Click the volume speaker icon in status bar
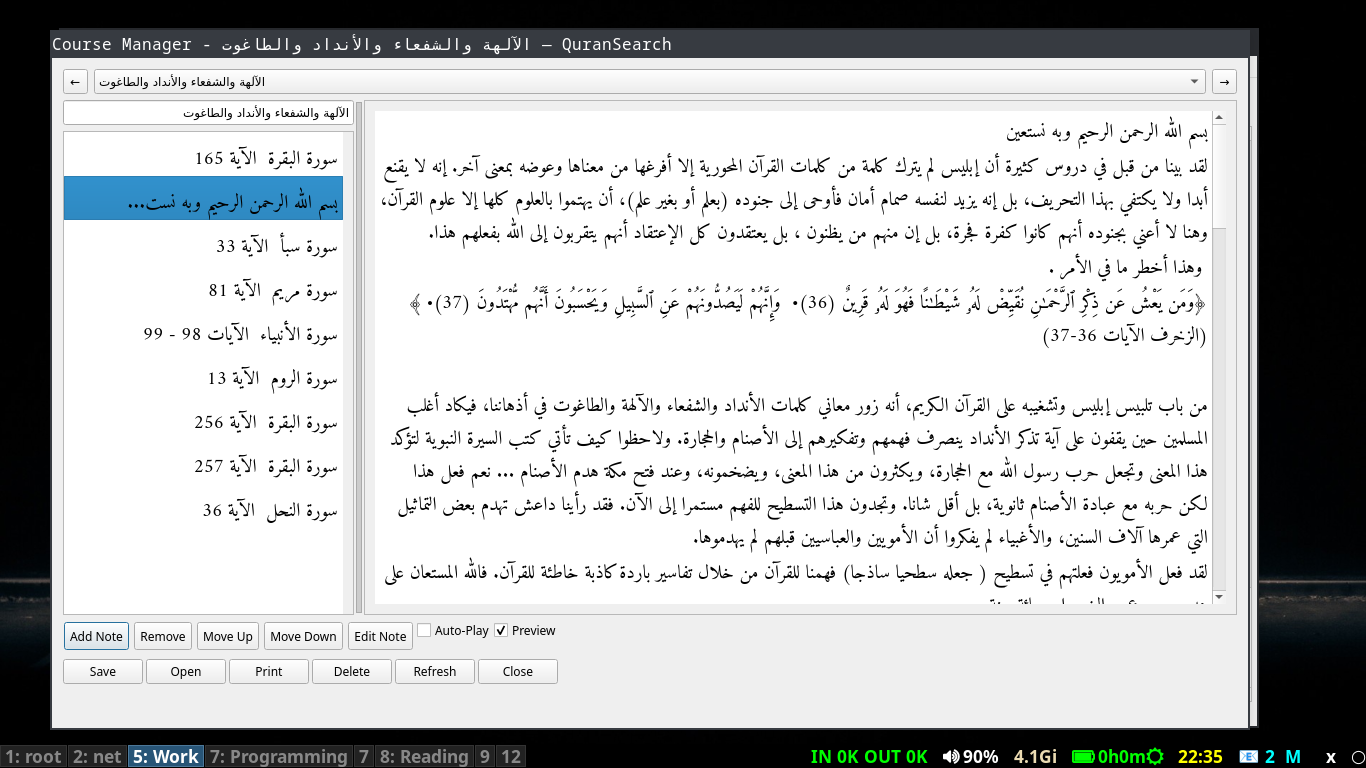Viewport: 1366px width, 768px height. point(950,757)
